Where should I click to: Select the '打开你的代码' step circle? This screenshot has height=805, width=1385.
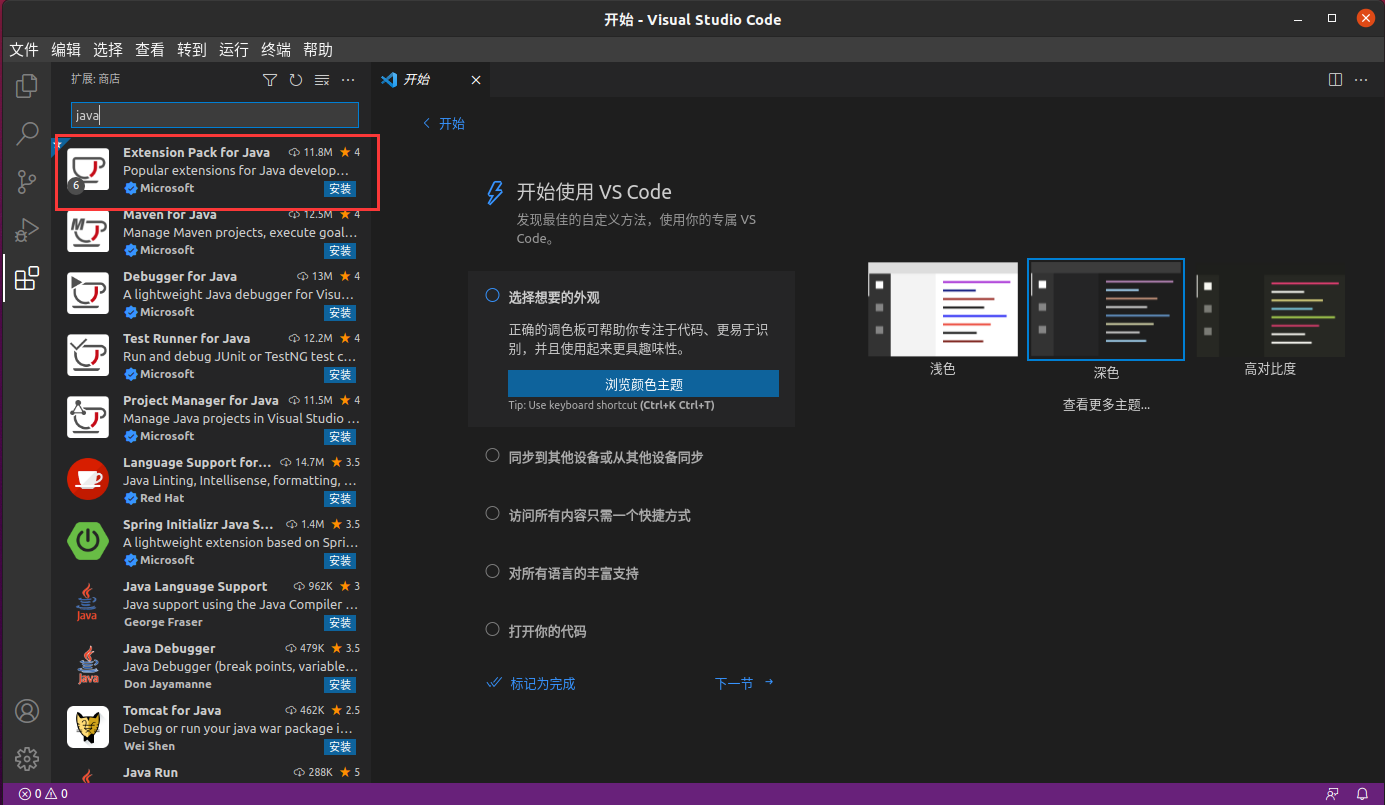coord(492,630)
